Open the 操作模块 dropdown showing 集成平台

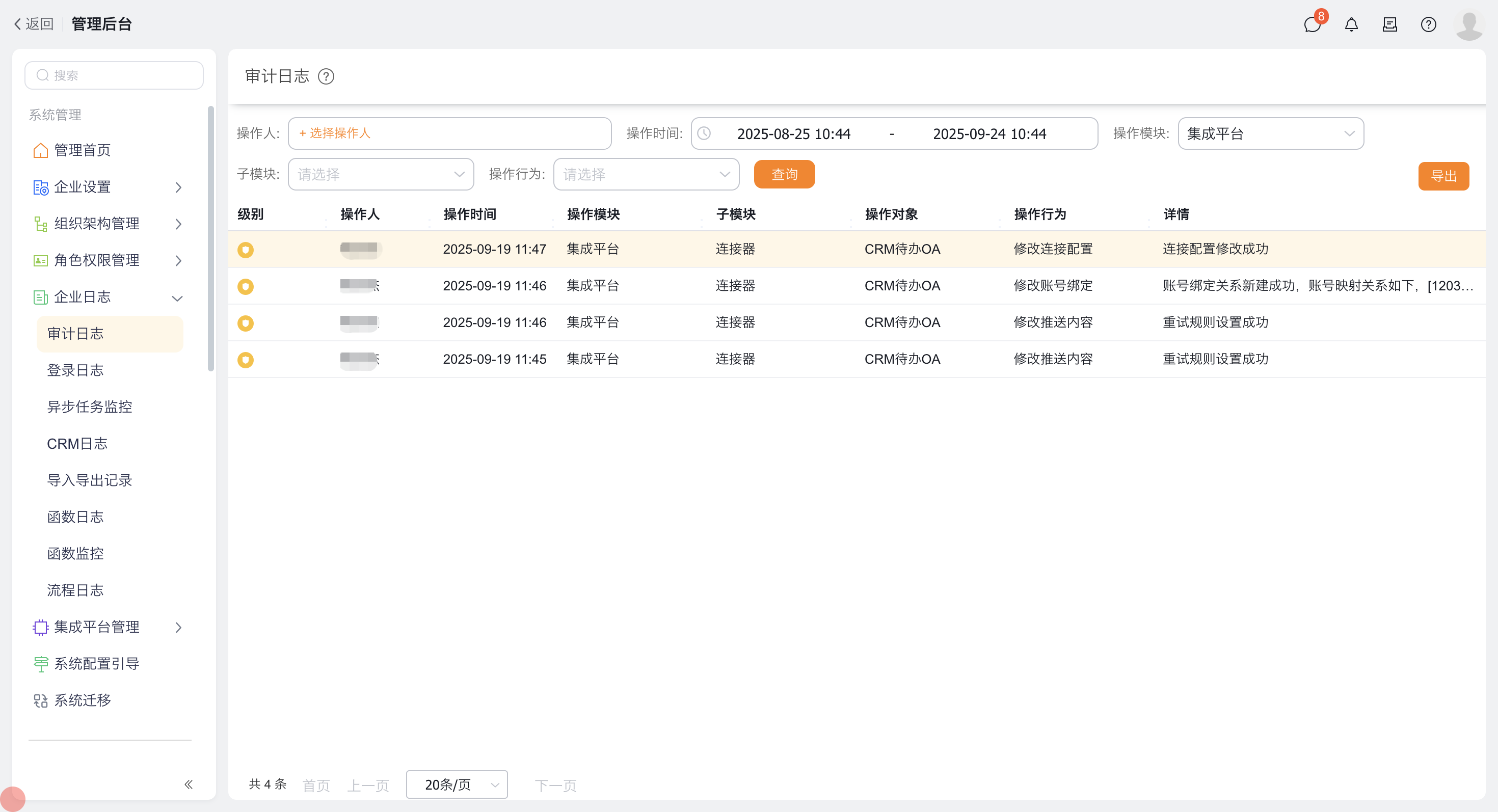point(1270,133)
